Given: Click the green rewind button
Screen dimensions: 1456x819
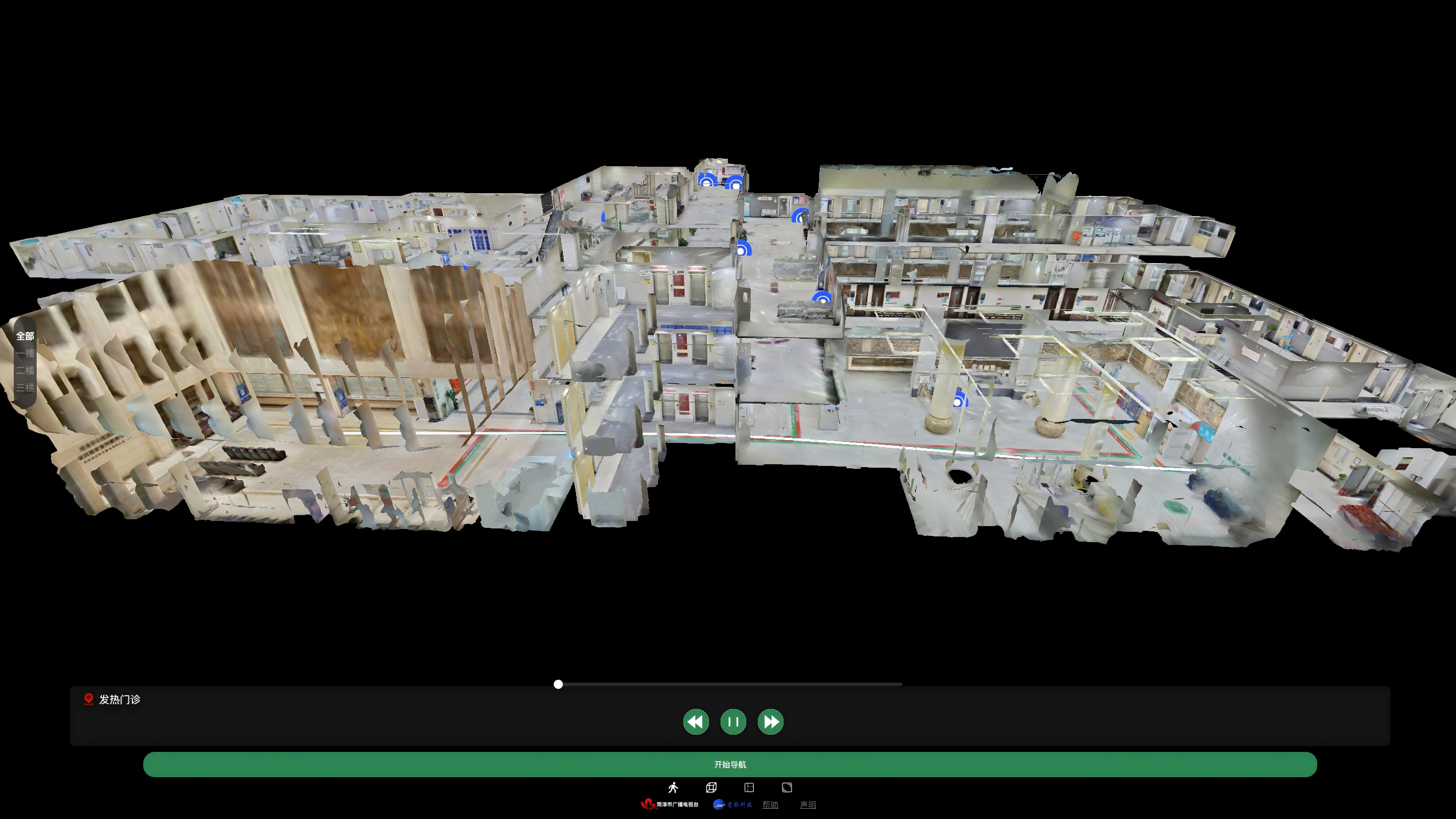Looking at the screenshot, I should pos(696,722).
